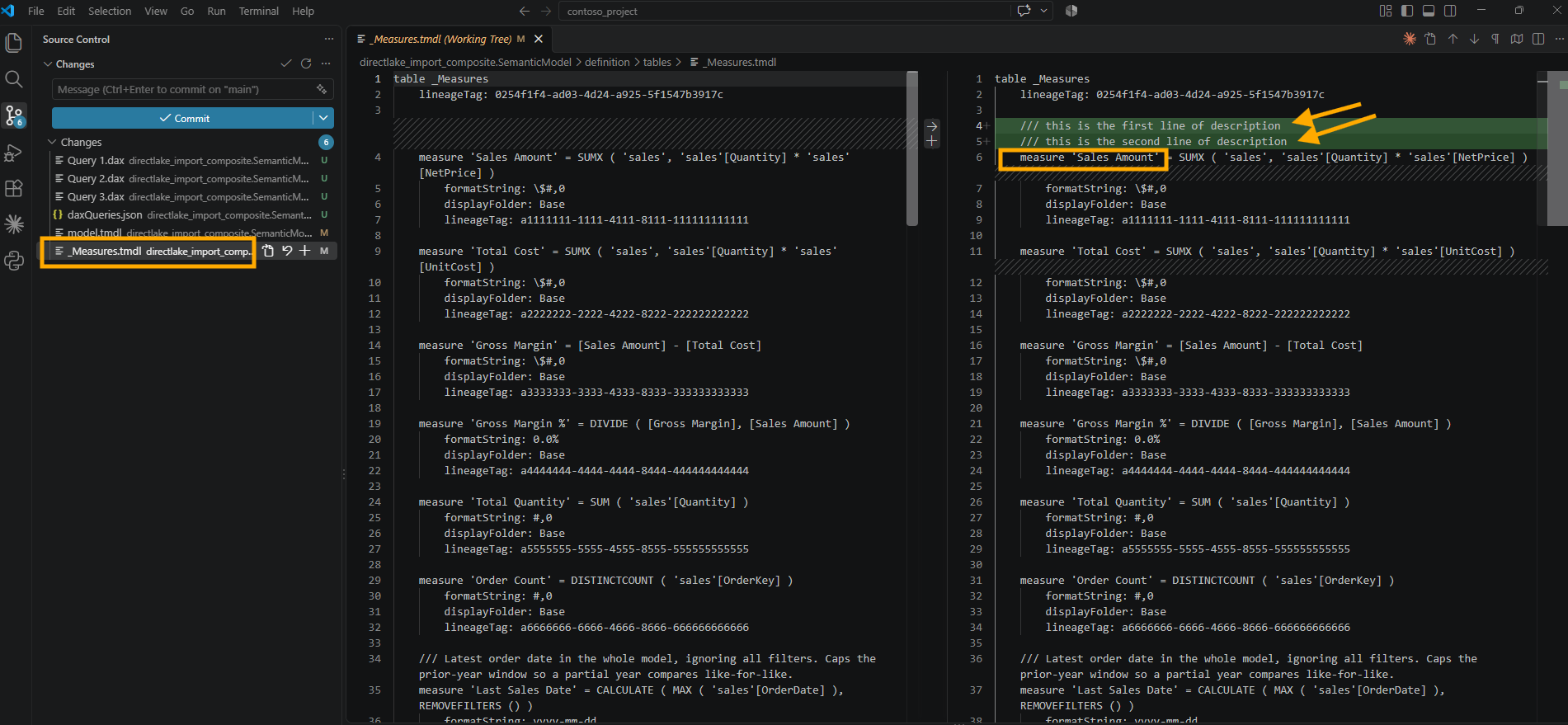Click the Customize Layout icon in title bar
The height and width of the screenshot is (725, 1568).
click(1386, 11)
